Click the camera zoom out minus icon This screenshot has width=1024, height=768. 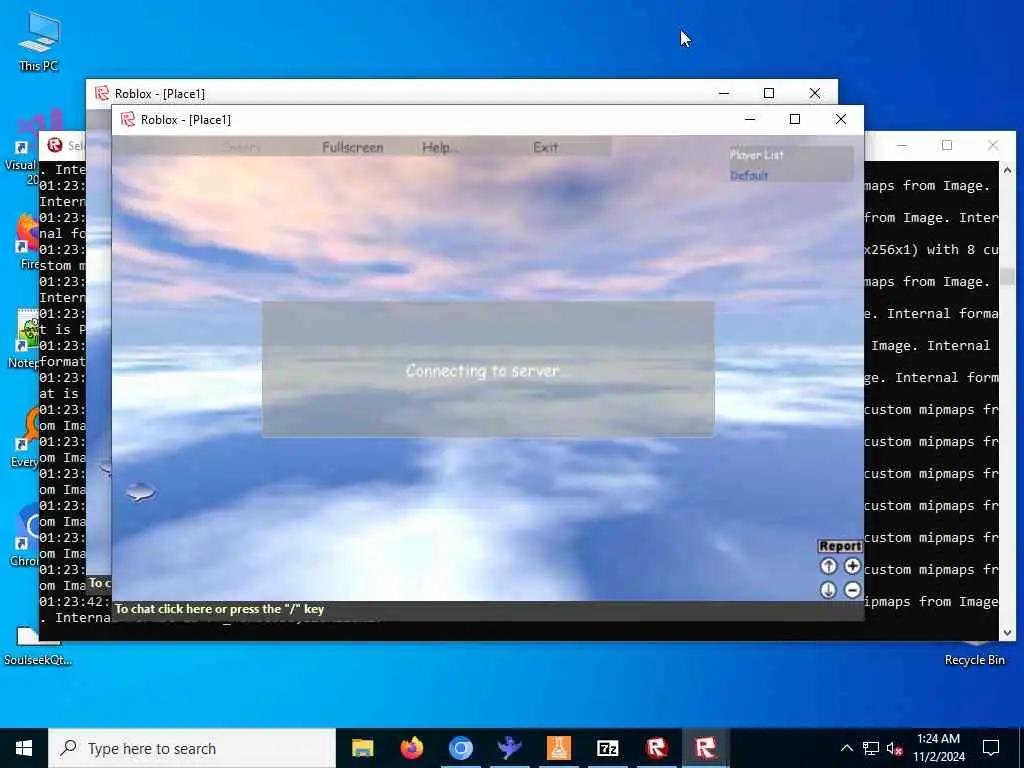[x=852, y=590]
